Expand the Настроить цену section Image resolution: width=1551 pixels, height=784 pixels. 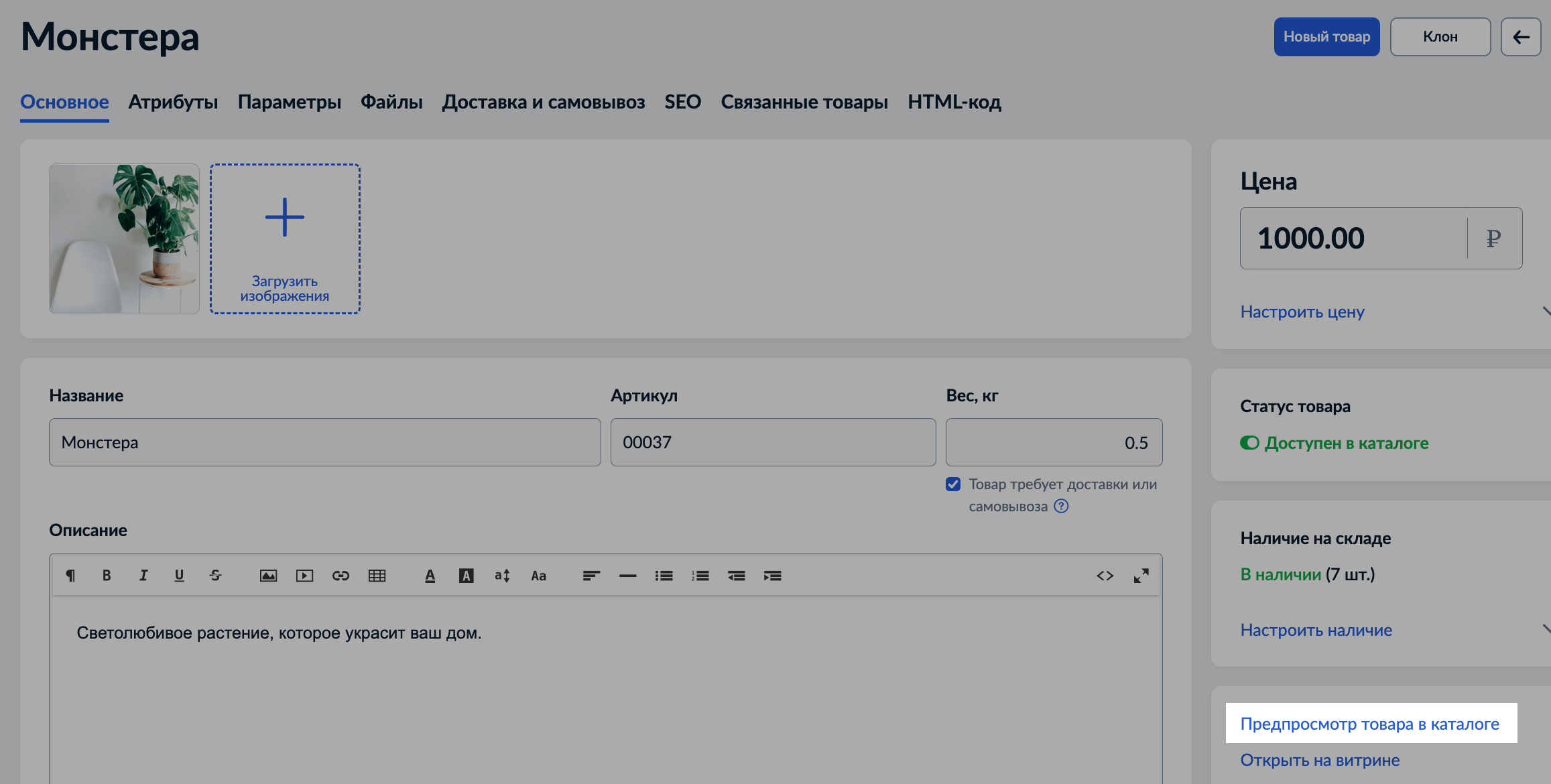(1302, 312)
